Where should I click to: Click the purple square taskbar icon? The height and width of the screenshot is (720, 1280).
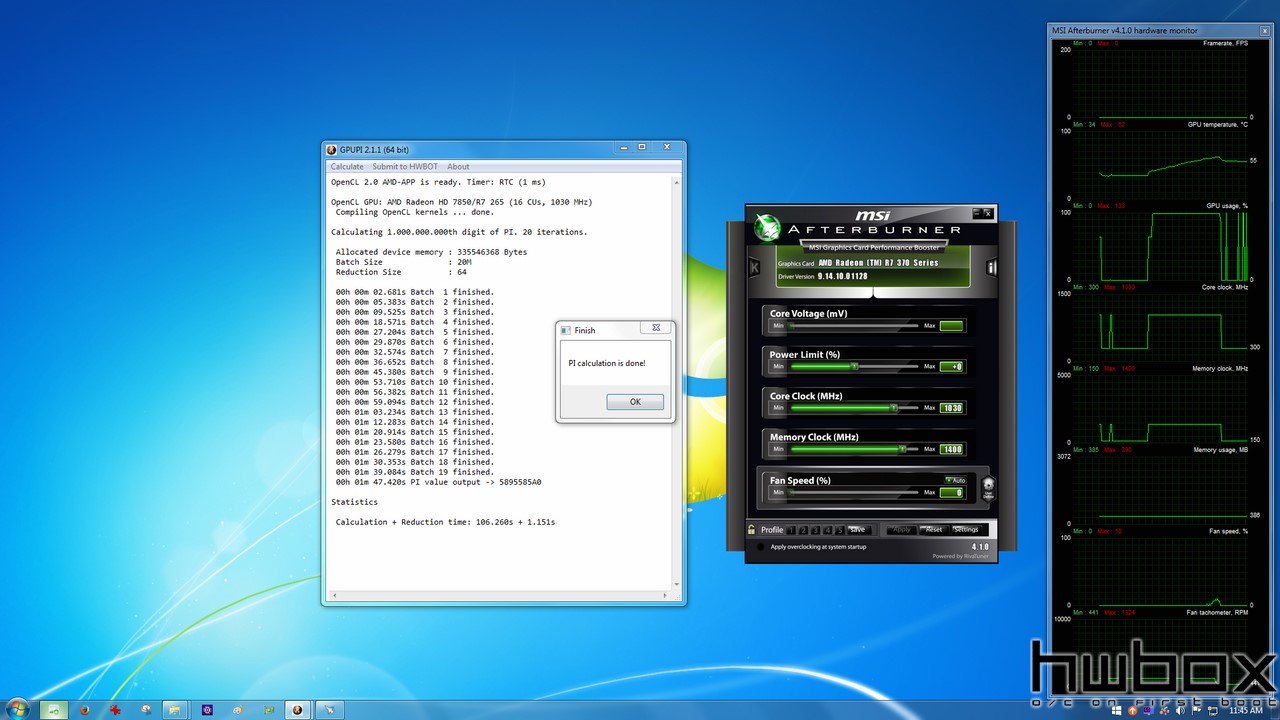[x=207, y=709]
